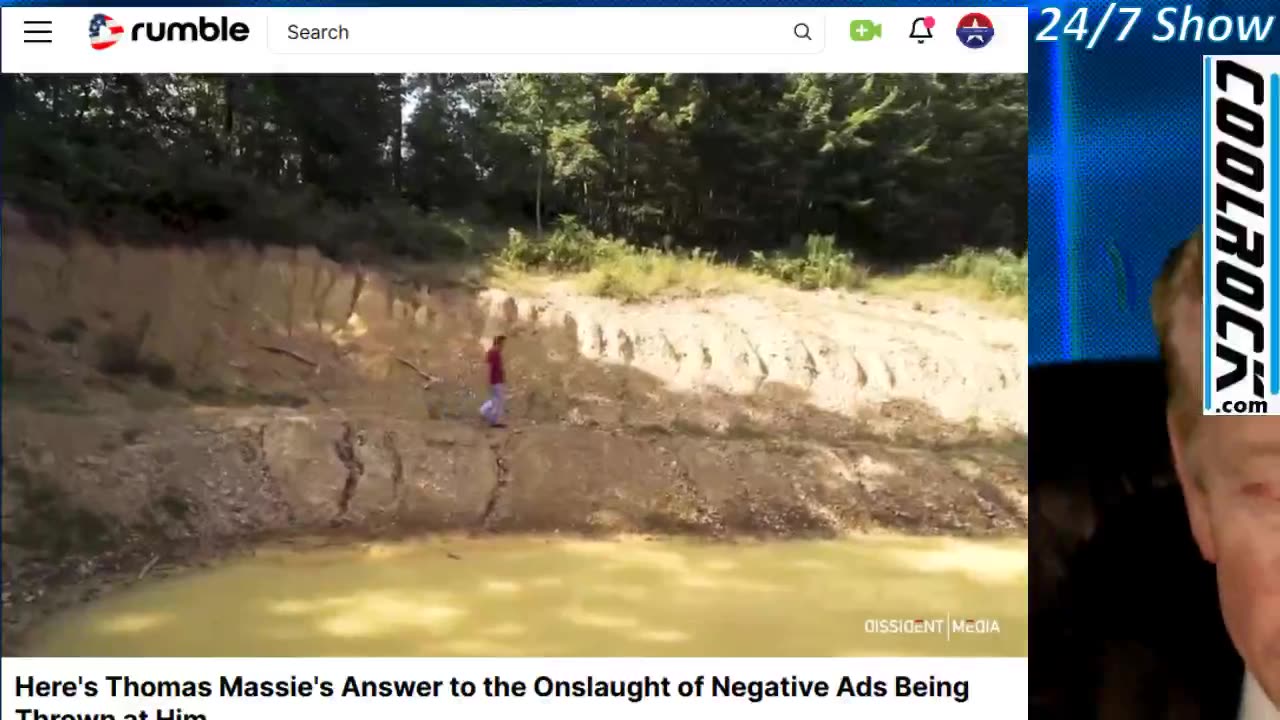
Task: Click the forest trees atop the video
Action: [x=514, y=150]
